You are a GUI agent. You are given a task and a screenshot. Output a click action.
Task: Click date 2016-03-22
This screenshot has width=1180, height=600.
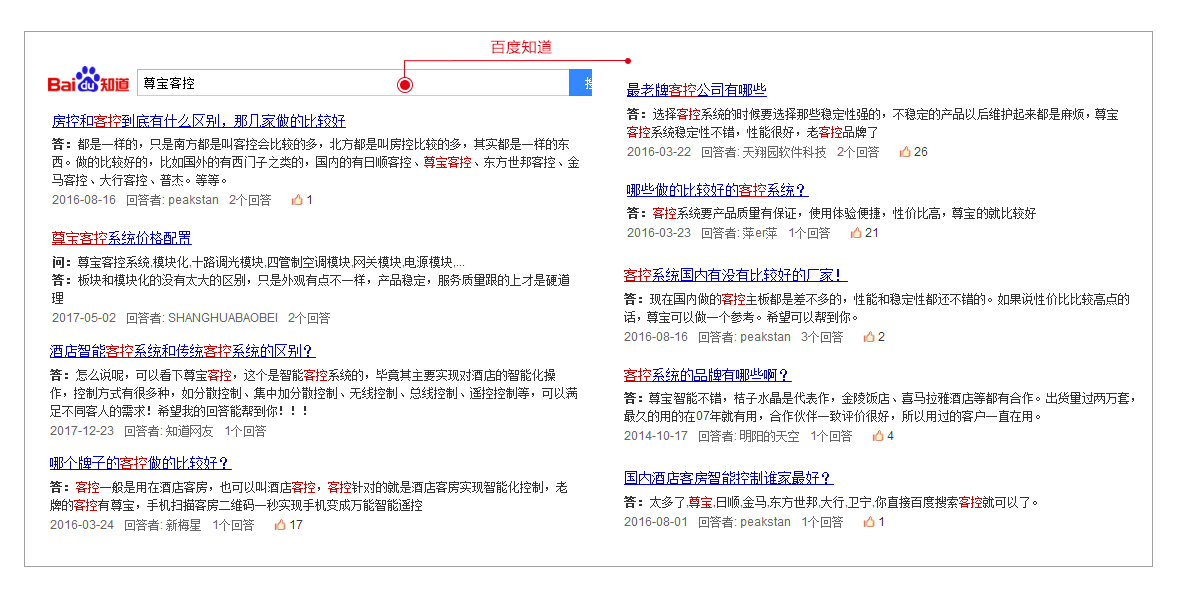(658, 151)
